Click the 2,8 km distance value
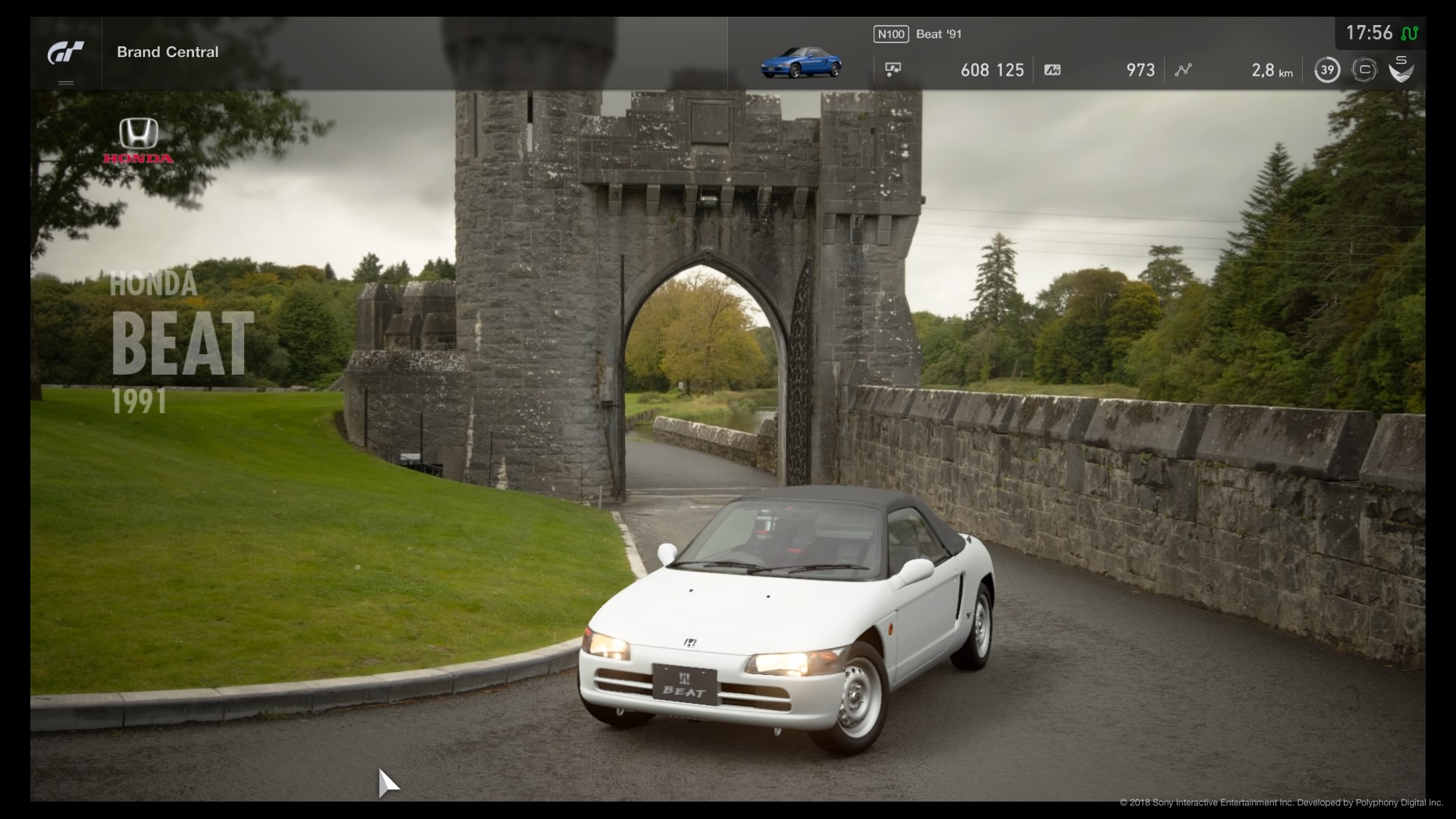The width and height of the screenshot is (1456, 819). [x=1272, y=71]
